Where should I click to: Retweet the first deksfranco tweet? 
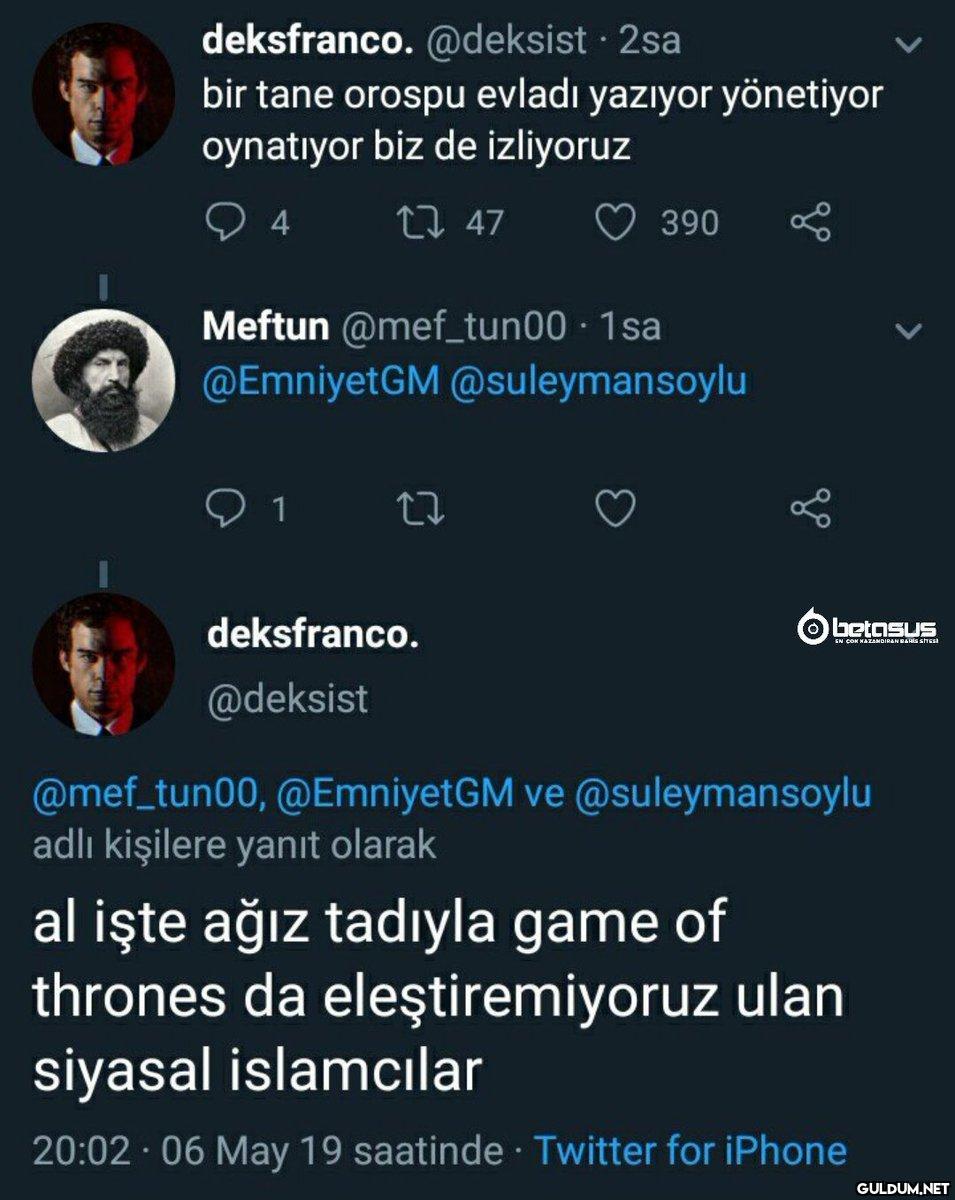click(x=419, y=222)
